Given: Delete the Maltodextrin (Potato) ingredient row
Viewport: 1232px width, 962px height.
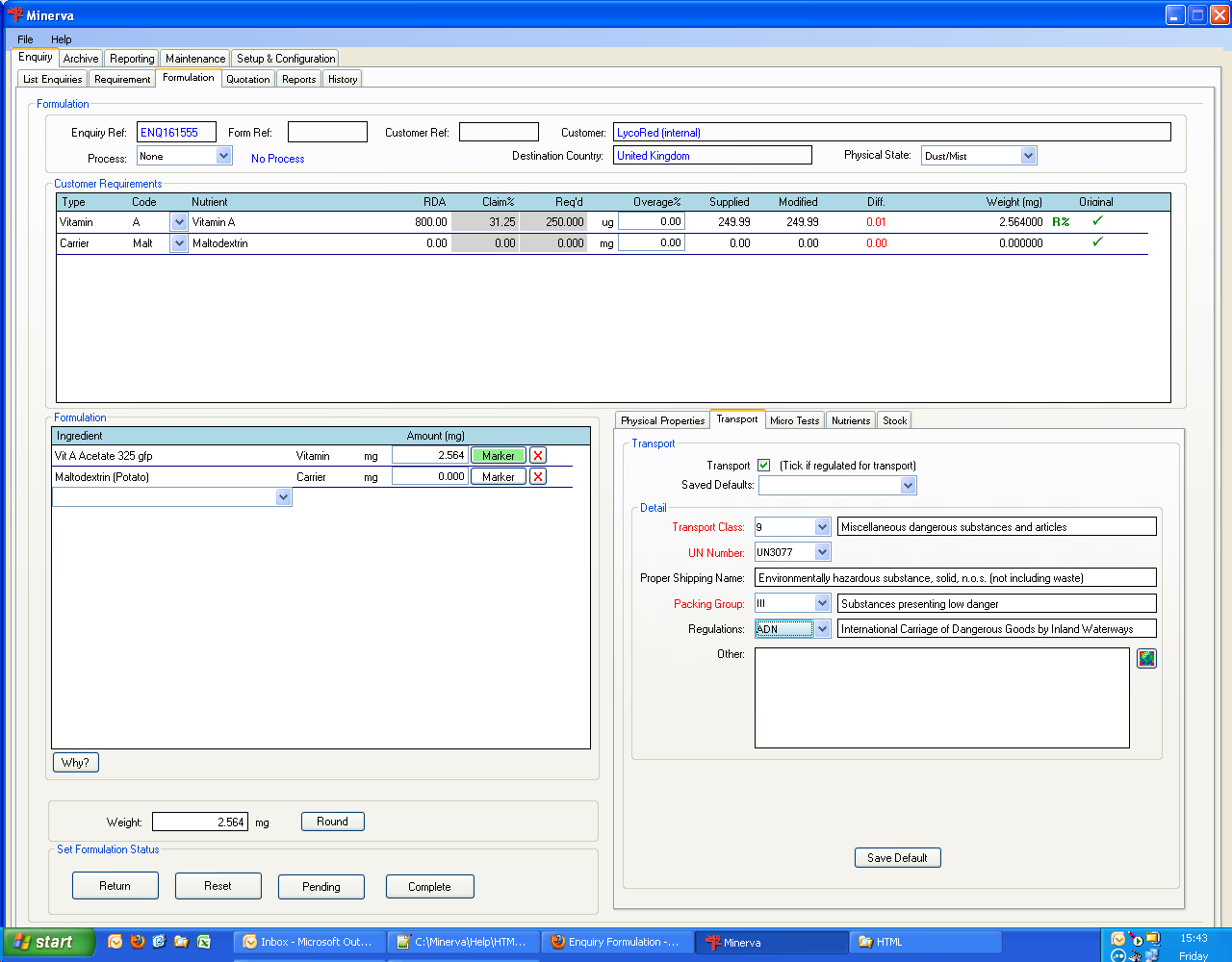Looking at the screenshot, I should coord(538,477).
